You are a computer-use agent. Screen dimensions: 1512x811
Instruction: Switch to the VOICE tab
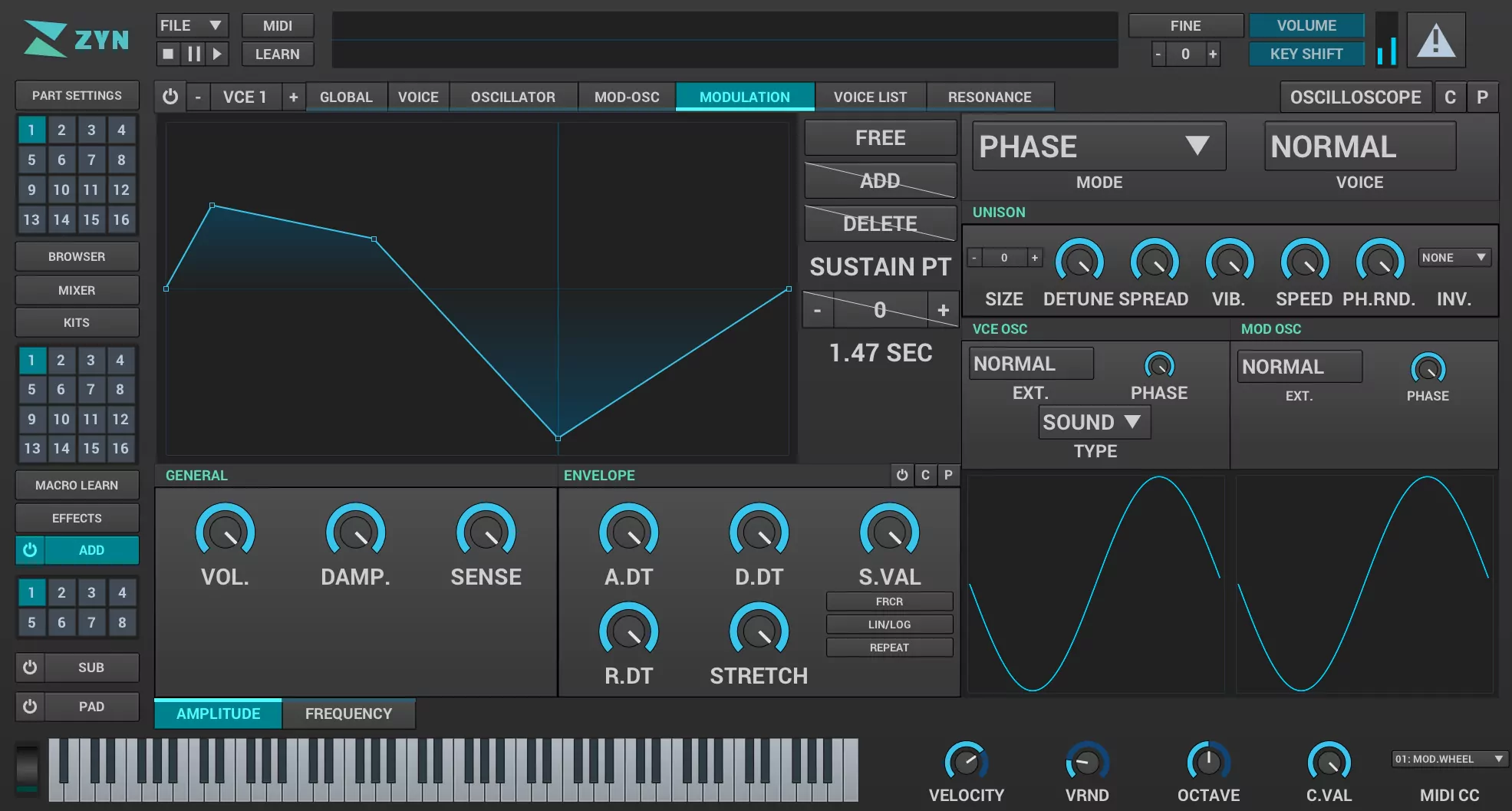click(x=418, y=97)
